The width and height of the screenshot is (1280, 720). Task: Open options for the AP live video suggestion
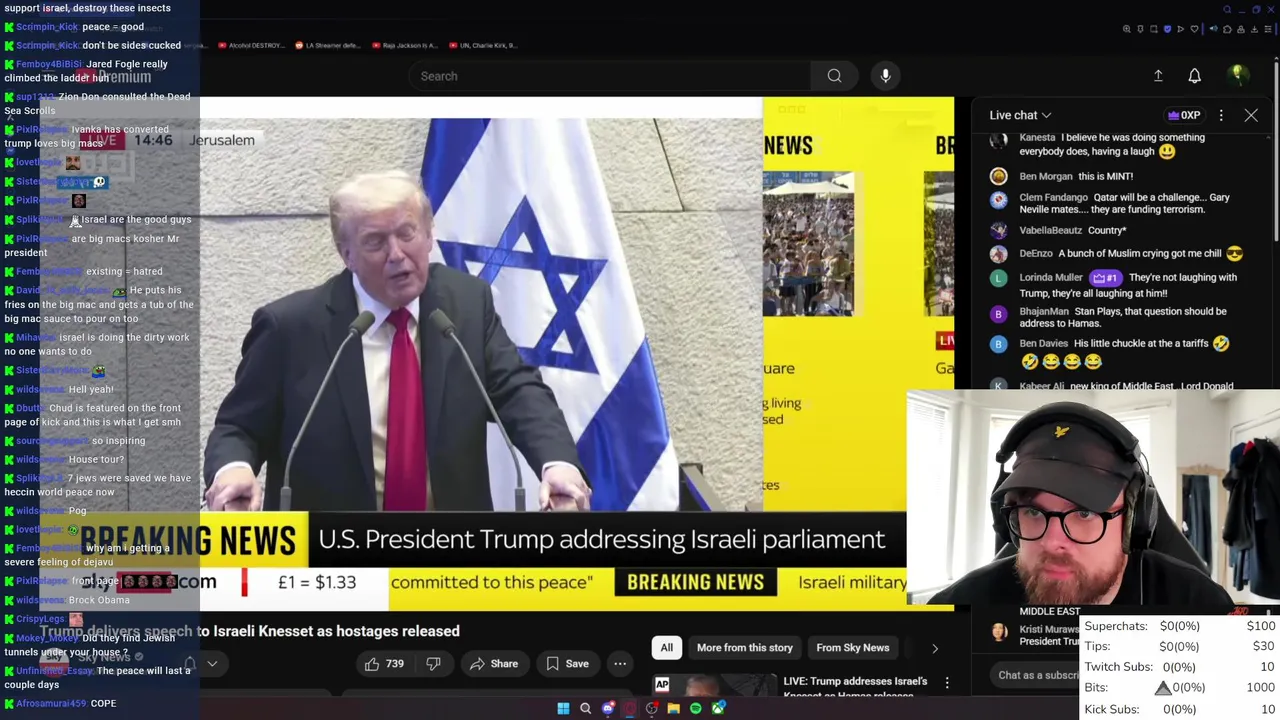(947, 683)
